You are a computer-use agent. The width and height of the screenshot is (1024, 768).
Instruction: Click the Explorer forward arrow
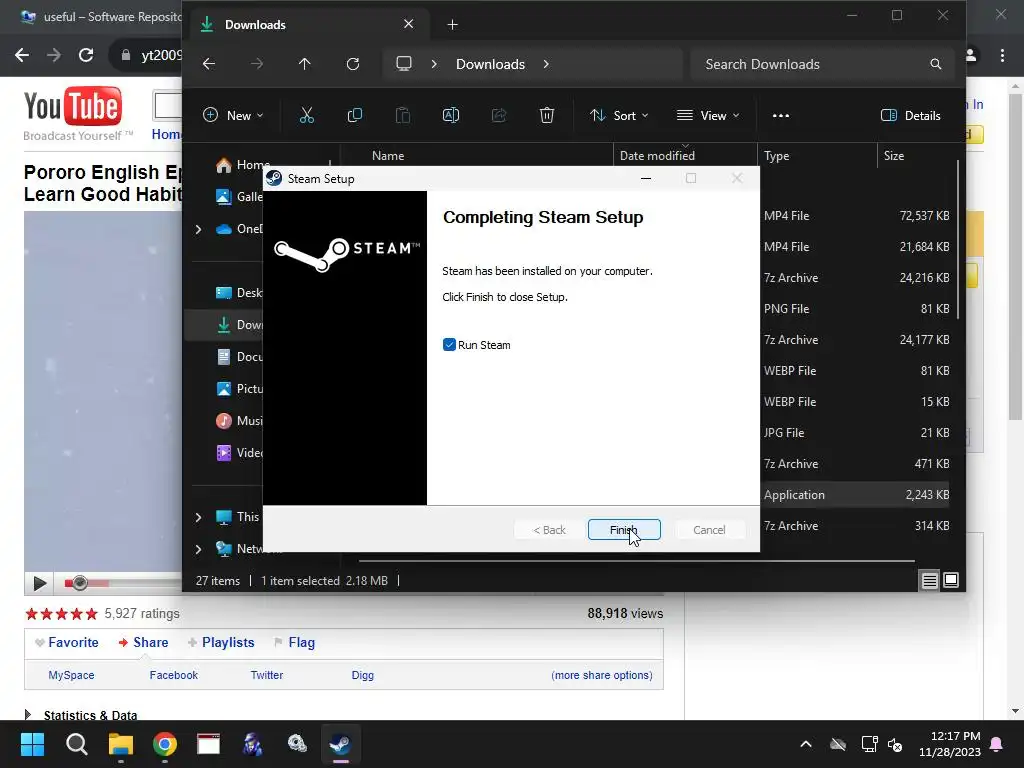coord(257,64)
